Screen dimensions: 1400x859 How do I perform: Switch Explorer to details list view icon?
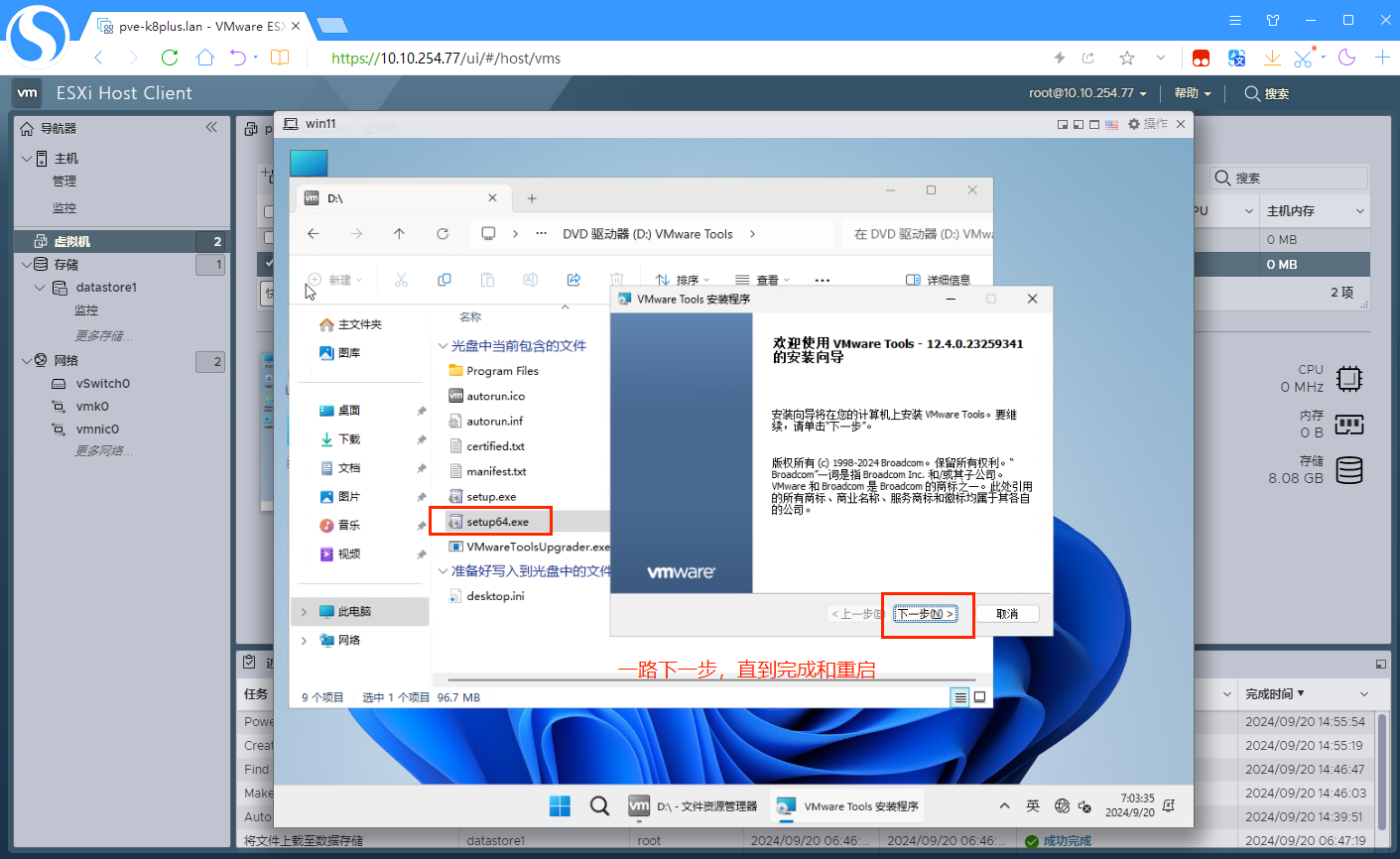pyautogui.click(x=960, y=697)
